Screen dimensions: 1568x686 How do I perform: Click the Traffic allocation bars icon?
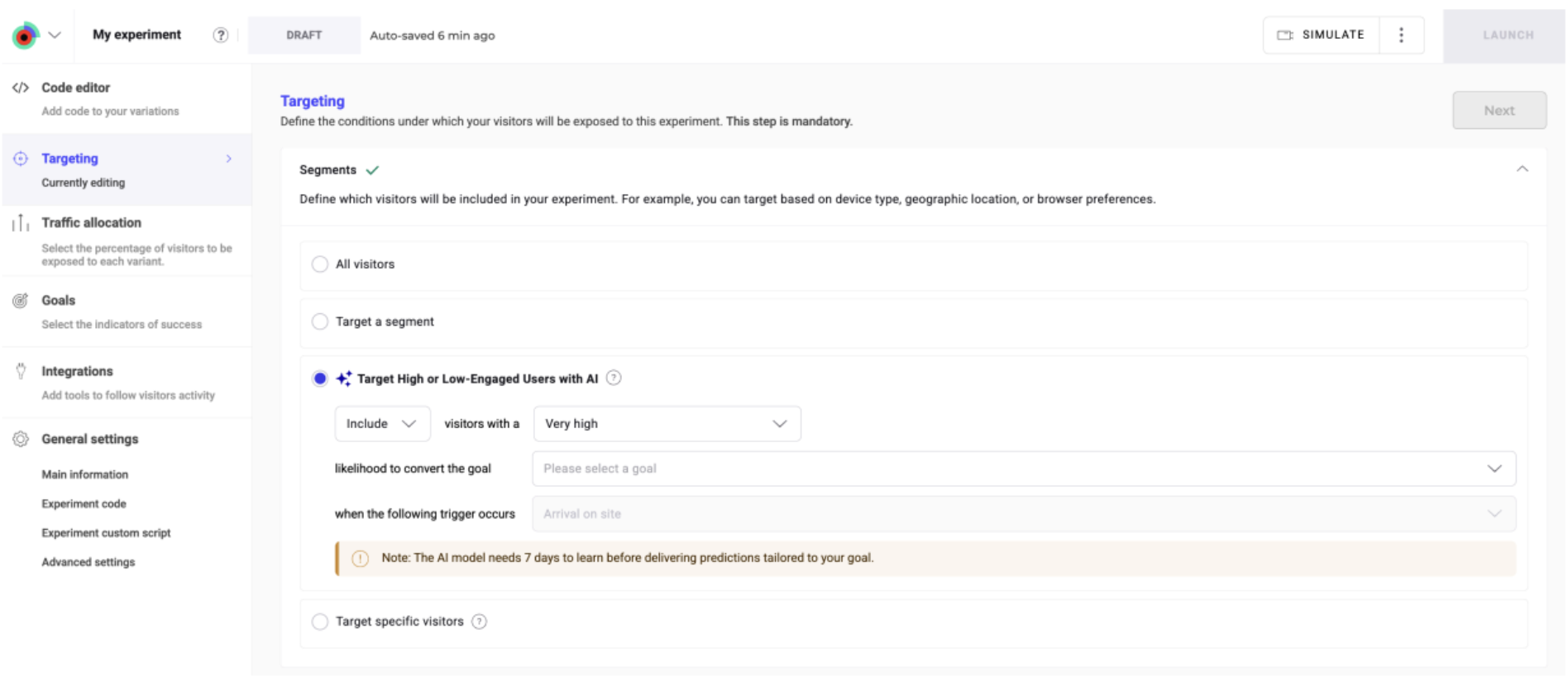click(21, 223)
